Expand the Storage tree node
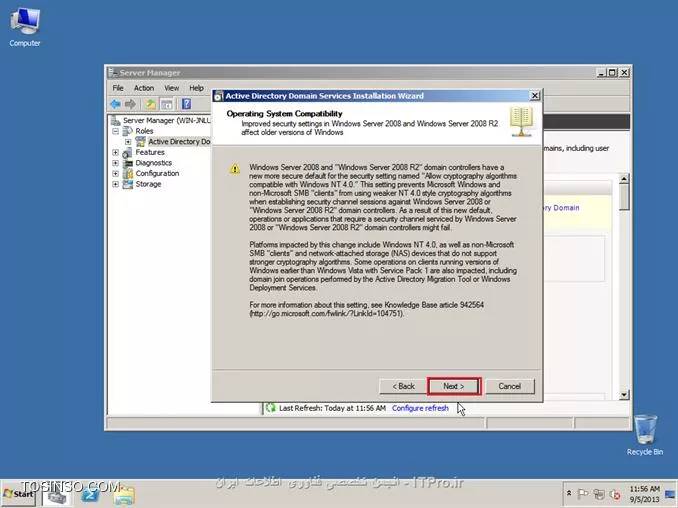The width and height of the screenshot is (678, 508). (x=115, y=184)
